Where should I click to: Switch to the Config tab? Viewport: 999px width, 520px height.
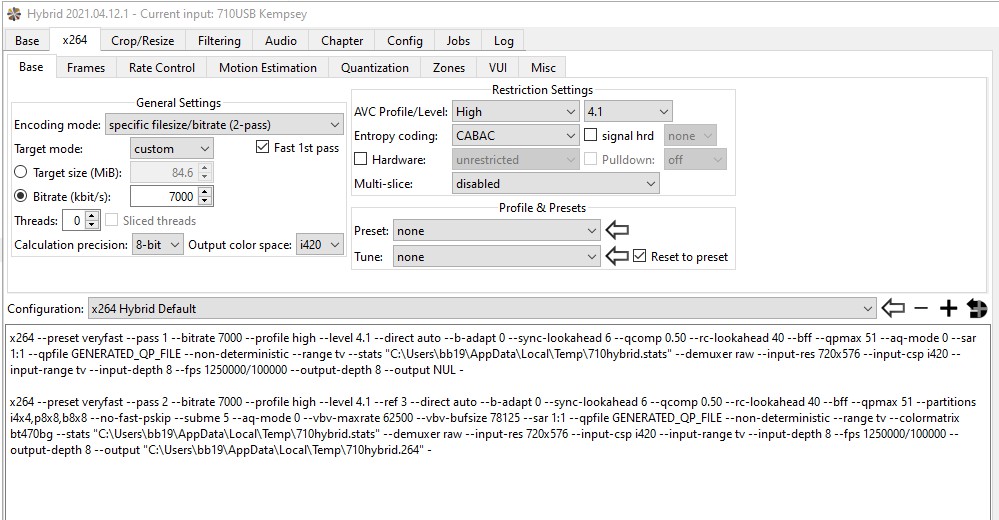coord(405,41)
